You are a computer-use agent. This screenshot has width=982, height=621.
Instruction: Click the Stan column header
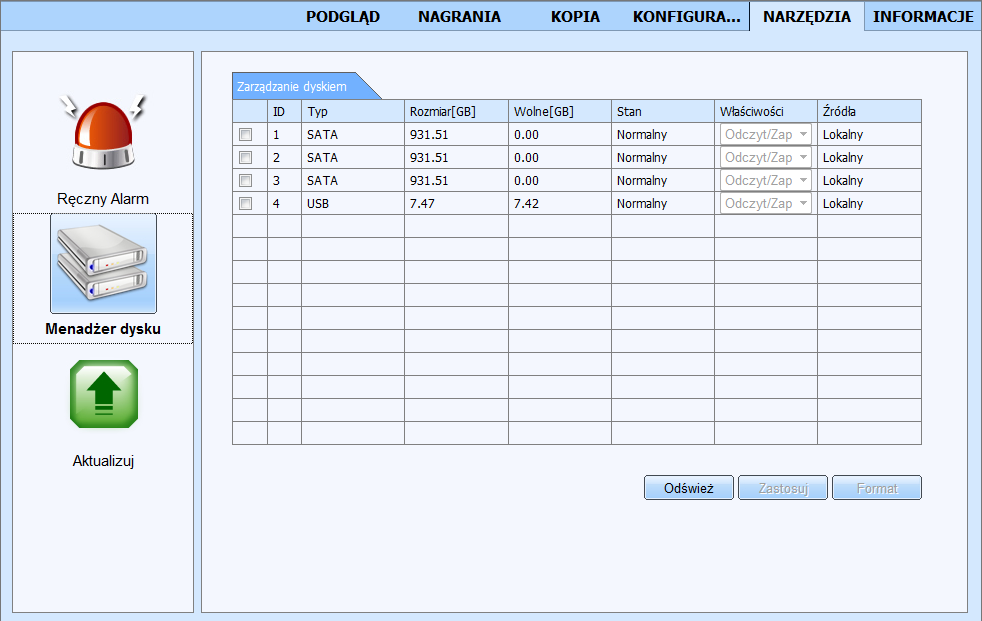click(x=663, y=111)
